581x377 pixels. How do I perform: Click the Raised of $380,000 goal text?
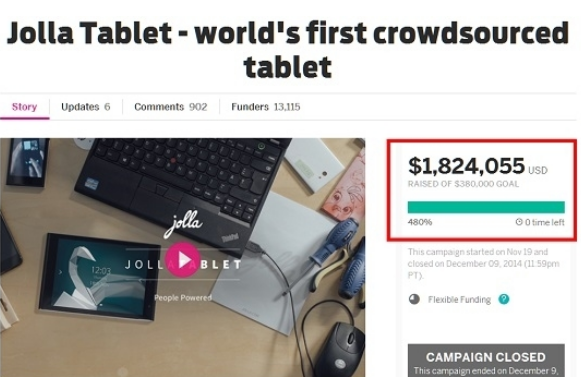click(x=463, y=184)
